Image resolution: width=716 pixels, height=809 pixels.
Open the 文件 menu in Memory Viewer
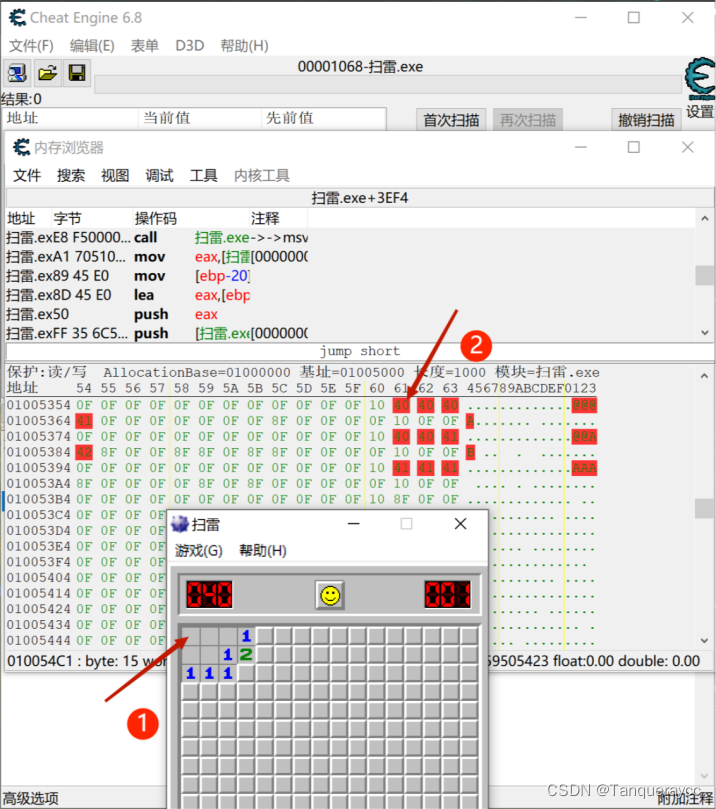pyautogui.click(x=27, y=175)
